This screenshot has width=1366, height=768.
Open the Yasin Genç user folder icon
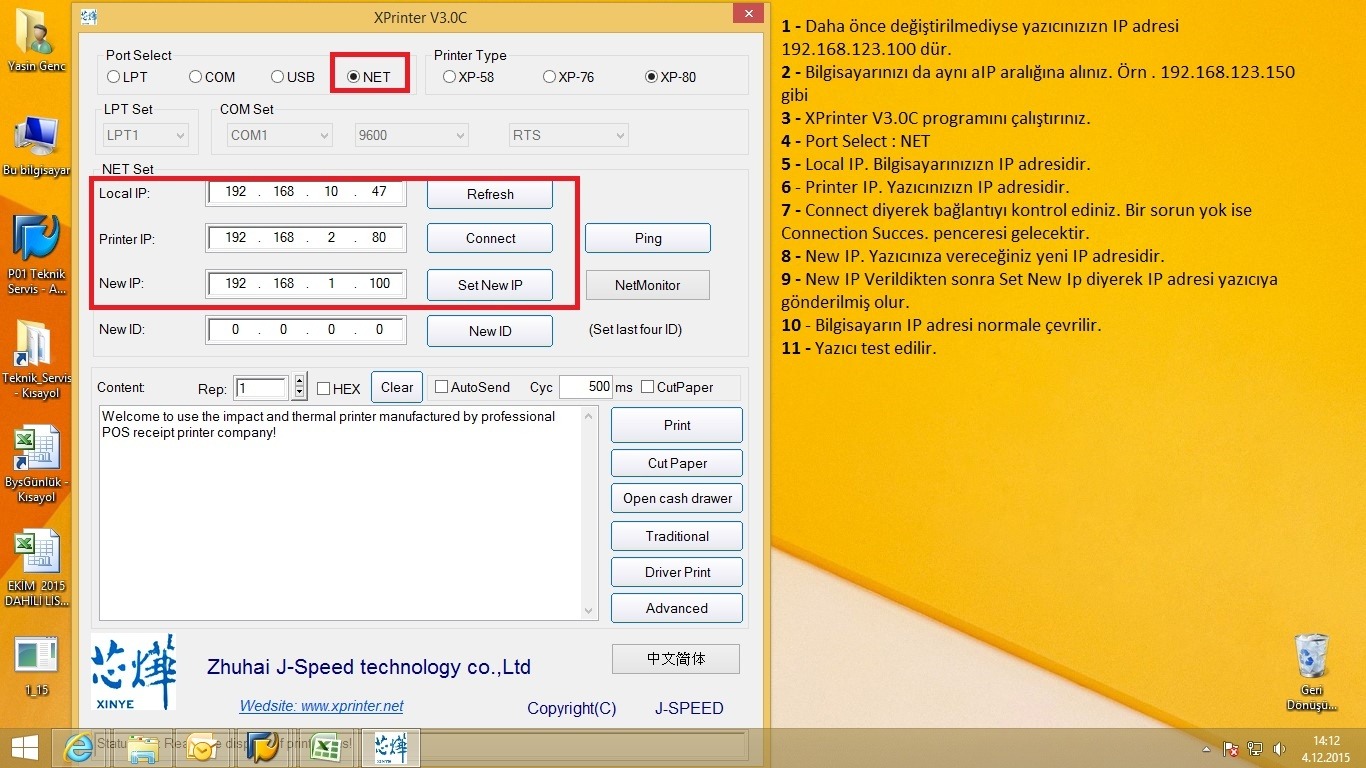[x=37, y=41]
